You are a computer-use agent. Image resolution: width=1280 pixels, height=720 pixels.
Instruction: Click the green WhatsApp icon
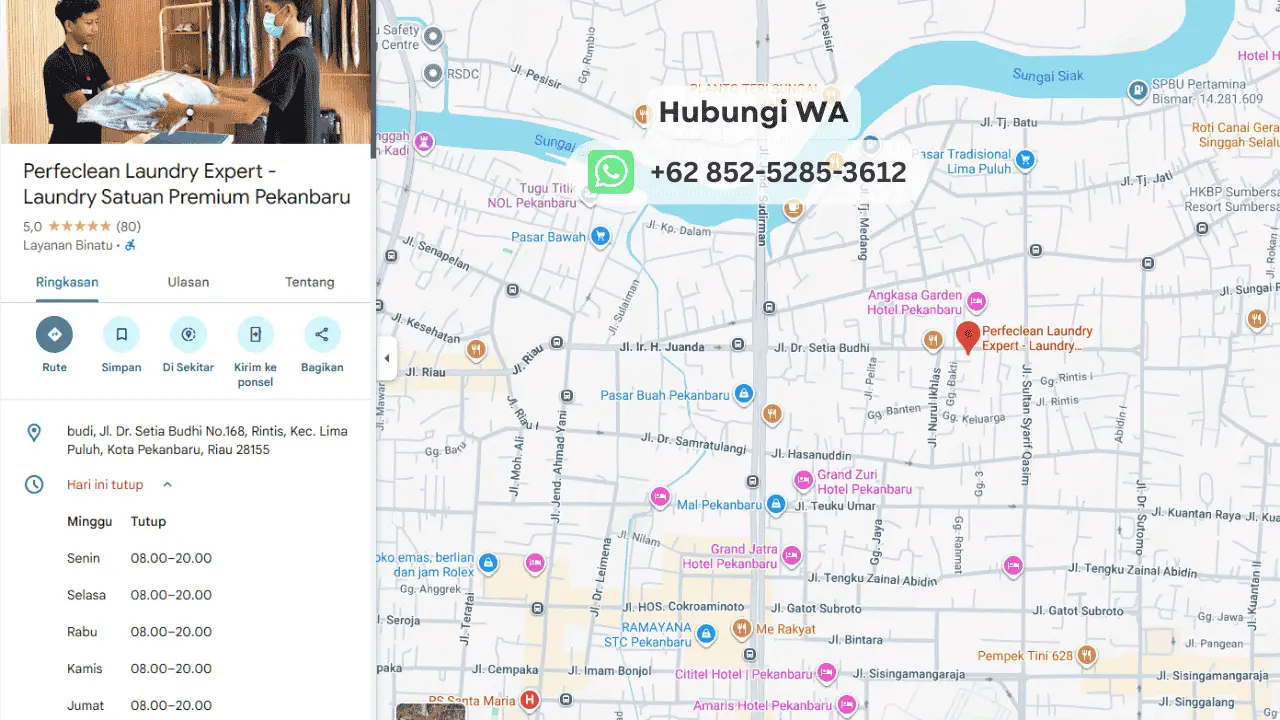(x=610, y=172)
